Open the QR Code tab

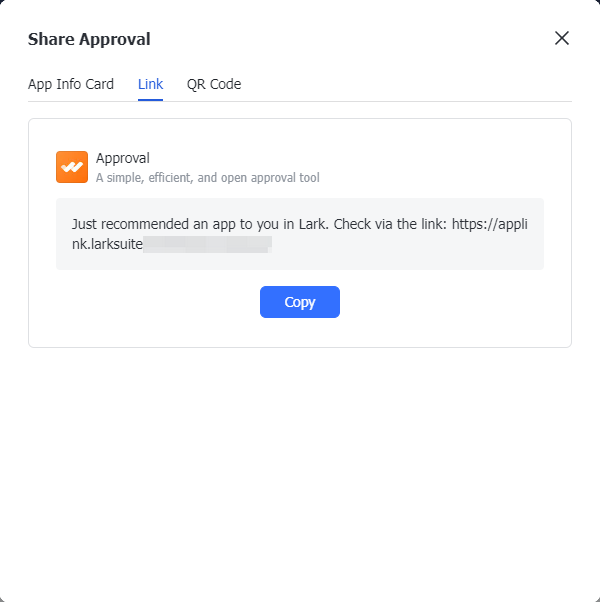point(214,84)
